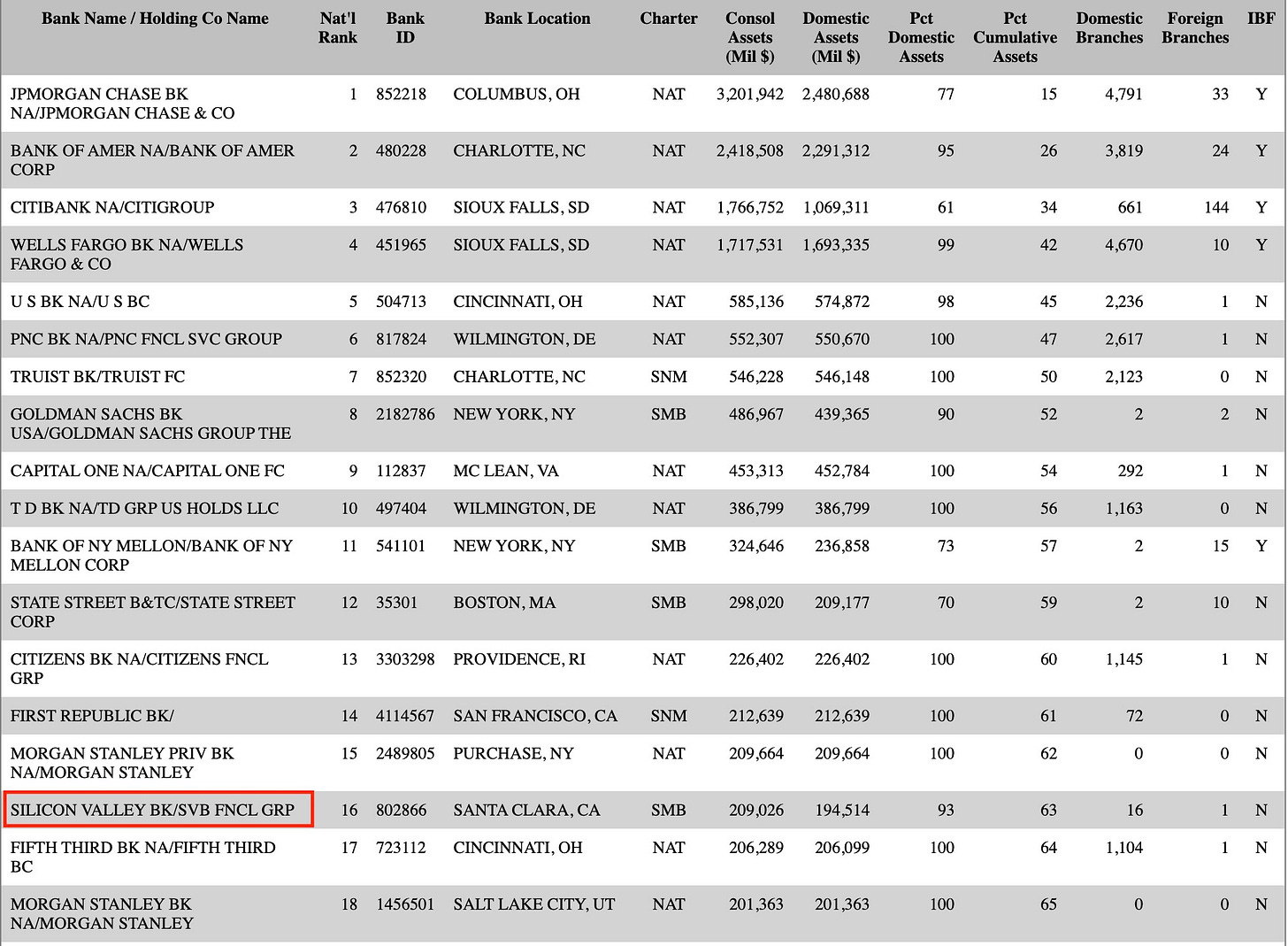
Task: Click foreign branches value "144"
Action: [1216, 207]
